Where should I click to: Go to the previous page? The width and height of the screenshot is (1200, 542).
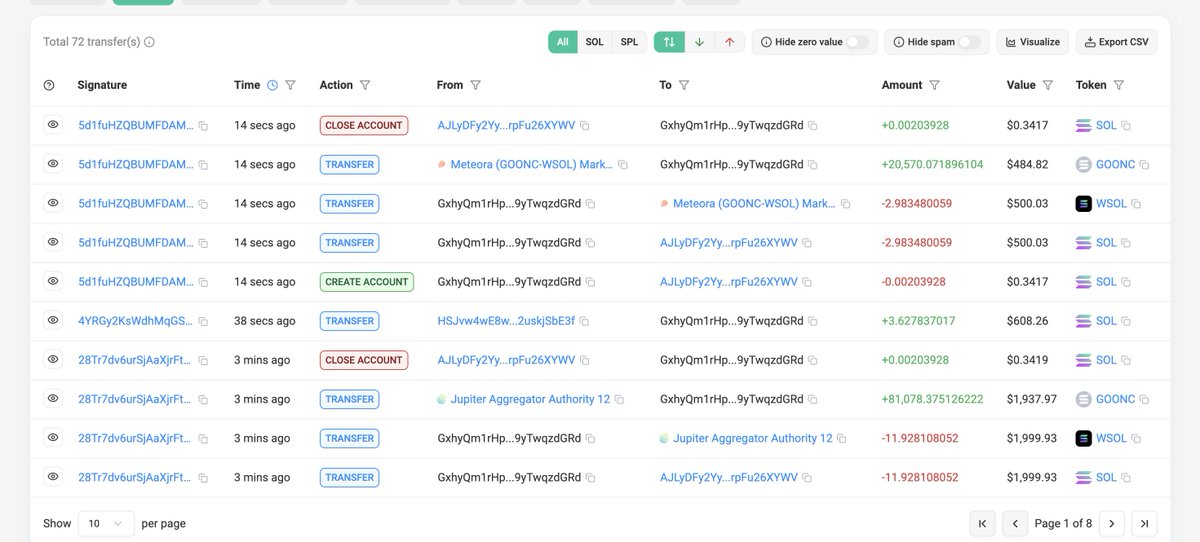click(x=1015, y=523)
